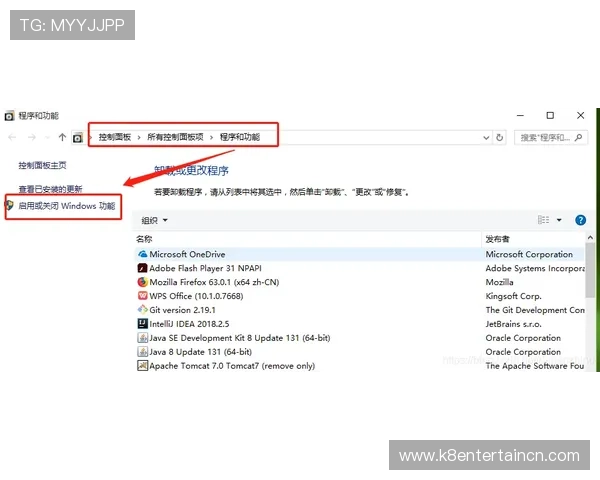Click Microsoft Corporation publisher cell
This screenshot has height=480, width=600.
(529, 254)
